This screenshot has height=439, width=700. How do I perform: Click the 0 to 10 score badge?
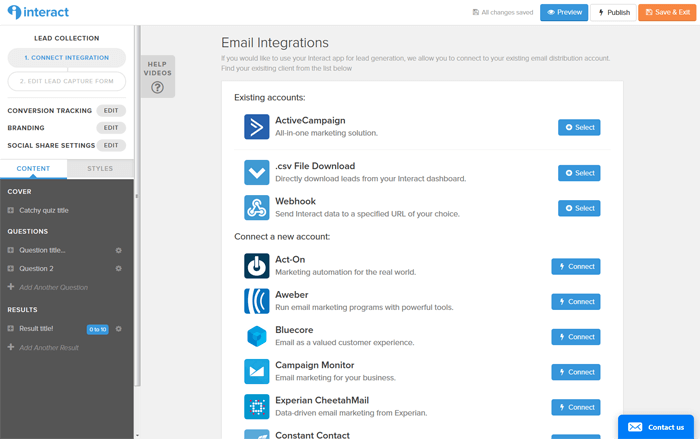click(x=97, y=330)
